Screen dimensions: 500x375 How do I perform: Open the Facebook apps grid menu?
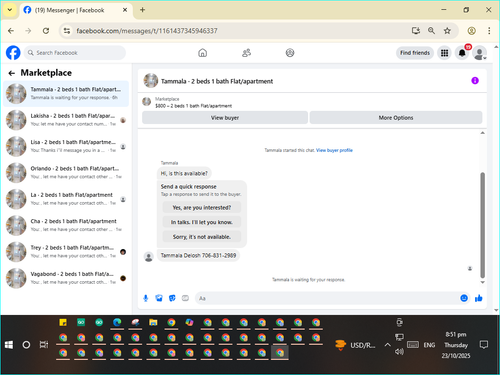point(444,53)
